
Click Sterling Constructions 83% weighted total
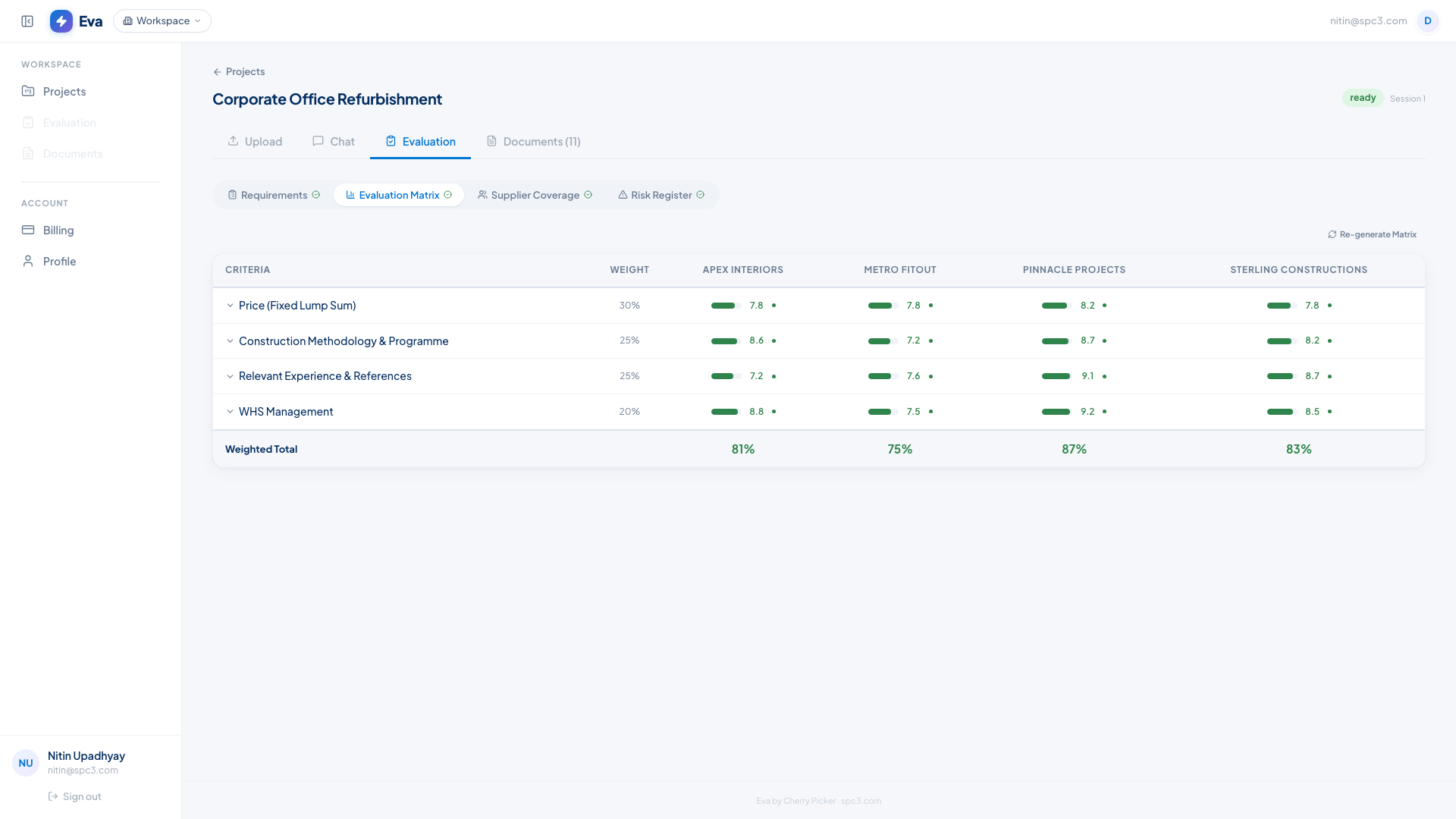pos(1298,449)
